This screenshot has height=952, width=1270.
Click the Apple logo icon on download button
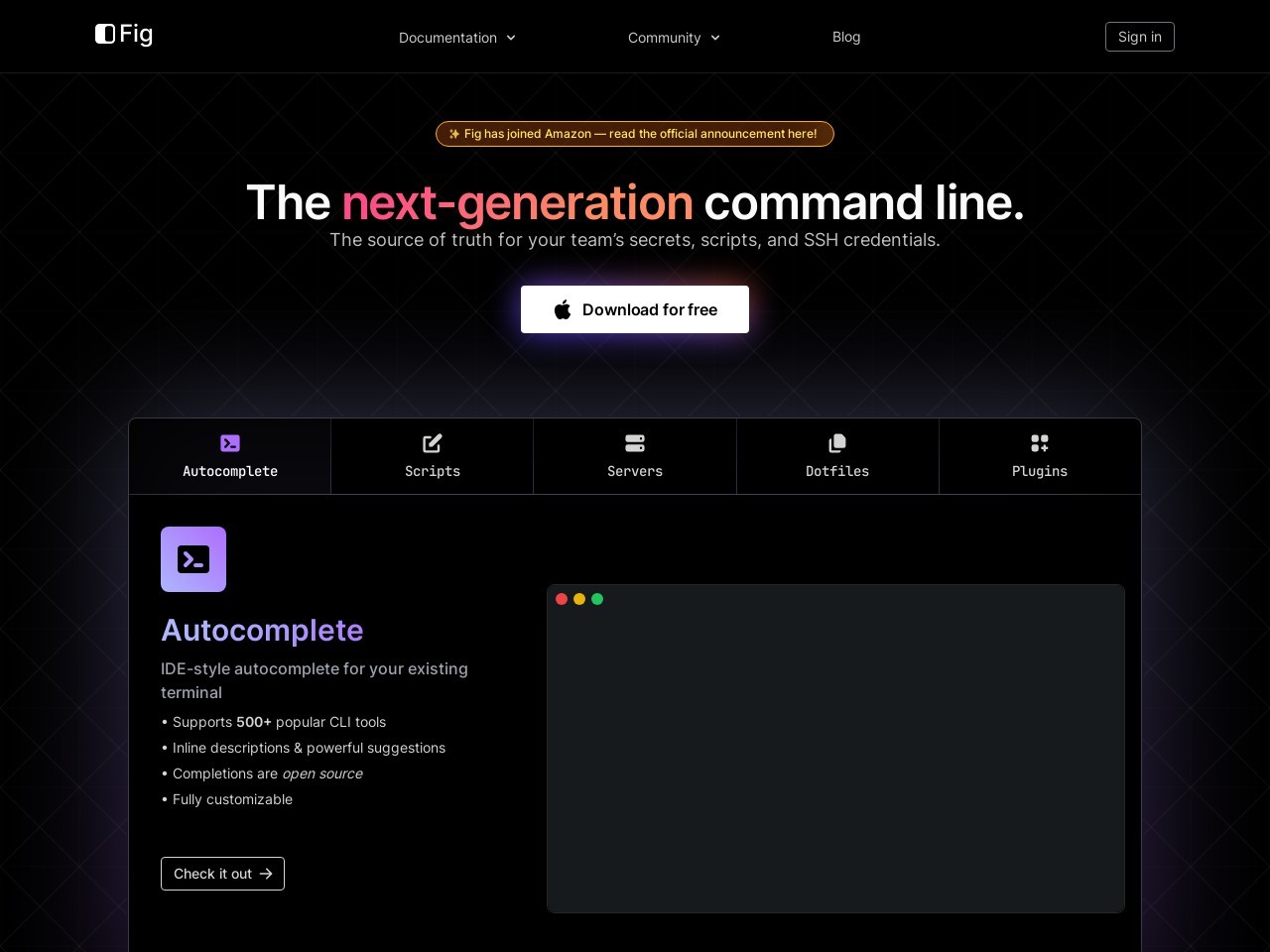[x=563, y=309]
